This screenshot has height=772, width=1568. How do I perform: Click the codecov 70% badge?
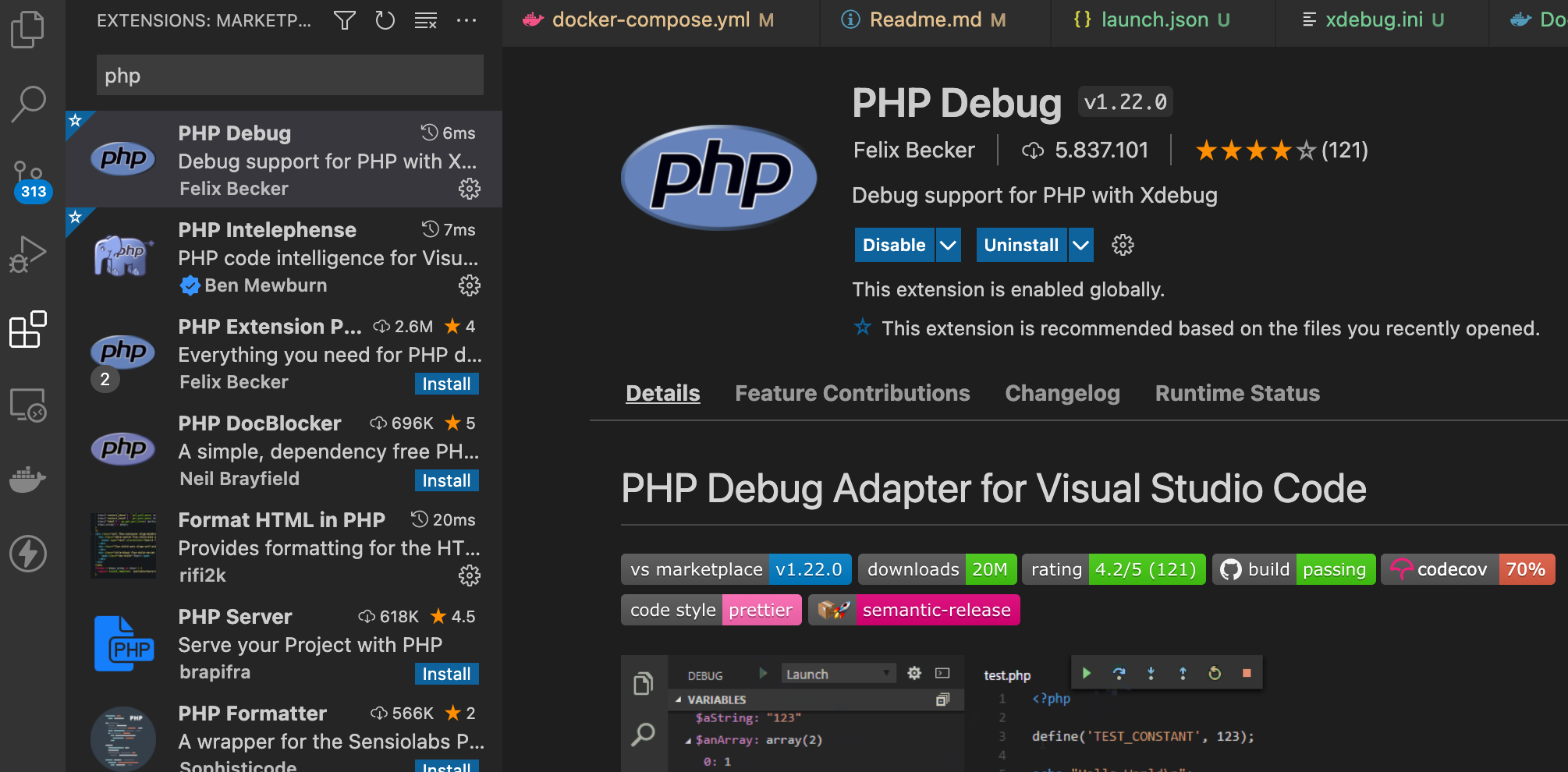tap(1468, 569)
